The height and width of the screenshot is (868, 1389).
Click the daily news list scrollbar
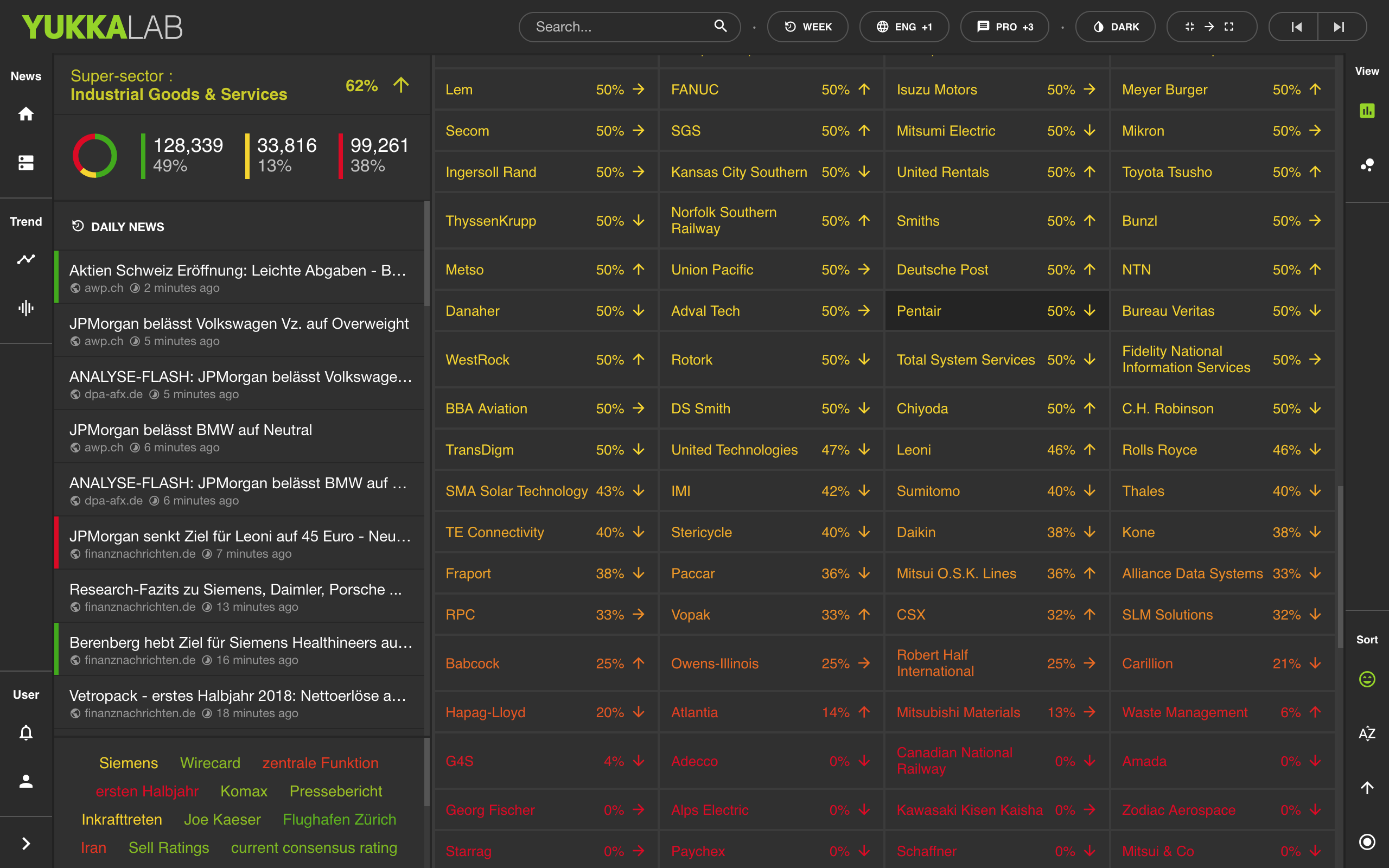pyautogui.click(x=426, y=253)
